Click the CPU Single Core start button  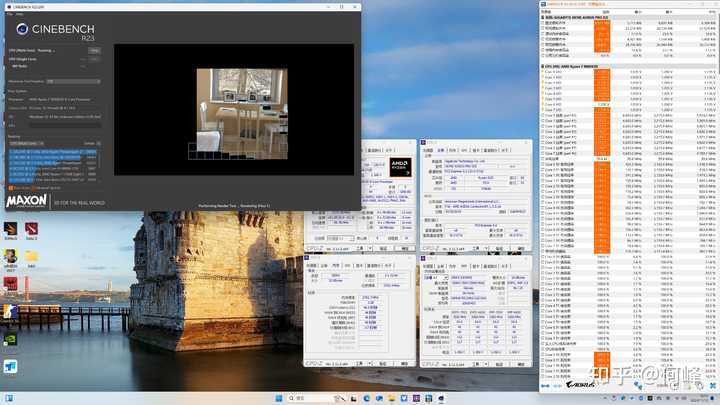(x=95, y=59)
